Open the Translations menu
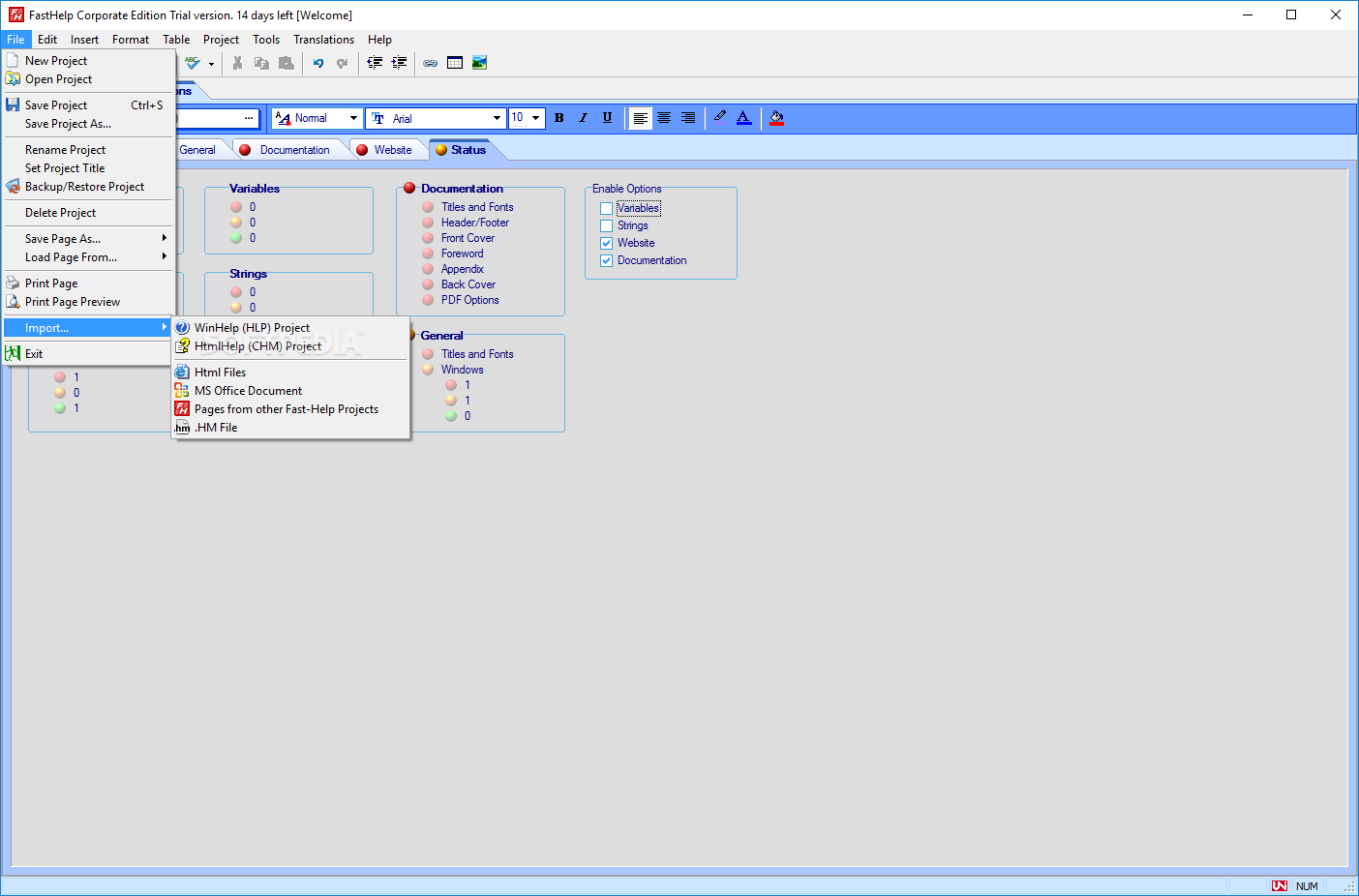 point(323,40)
